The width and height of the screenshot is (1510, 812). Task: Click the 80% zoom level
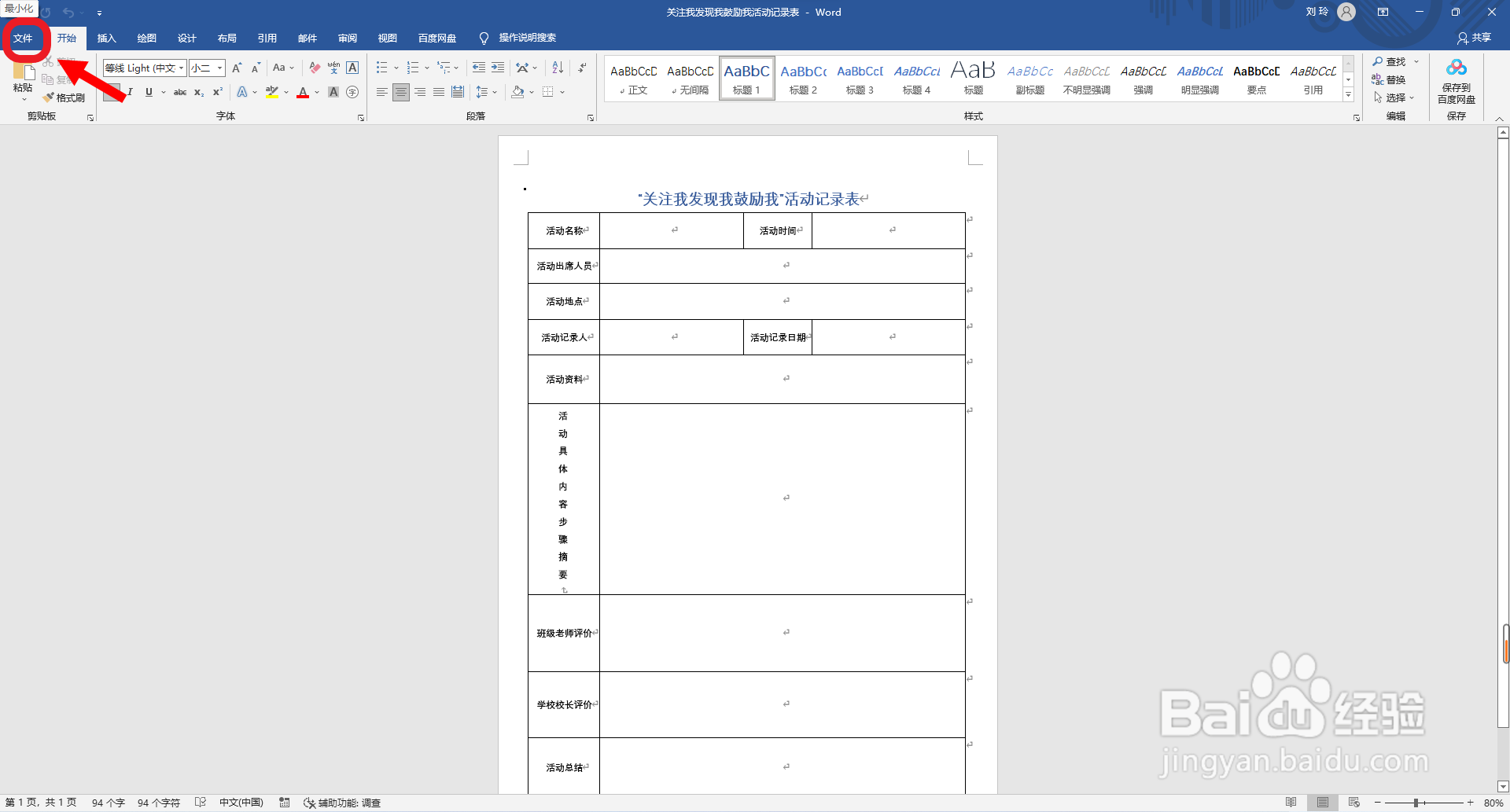[1493, 803]
